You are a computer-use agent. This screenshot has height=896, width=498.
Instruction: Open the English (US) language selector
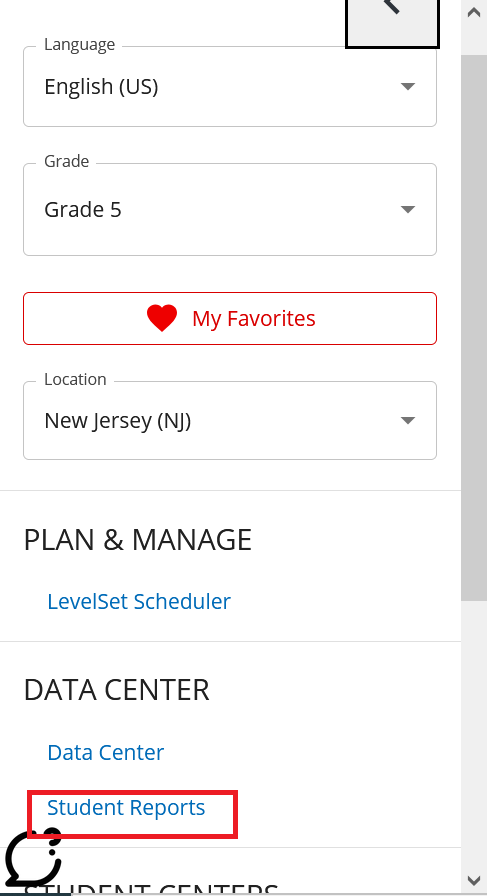pos(230,87)
